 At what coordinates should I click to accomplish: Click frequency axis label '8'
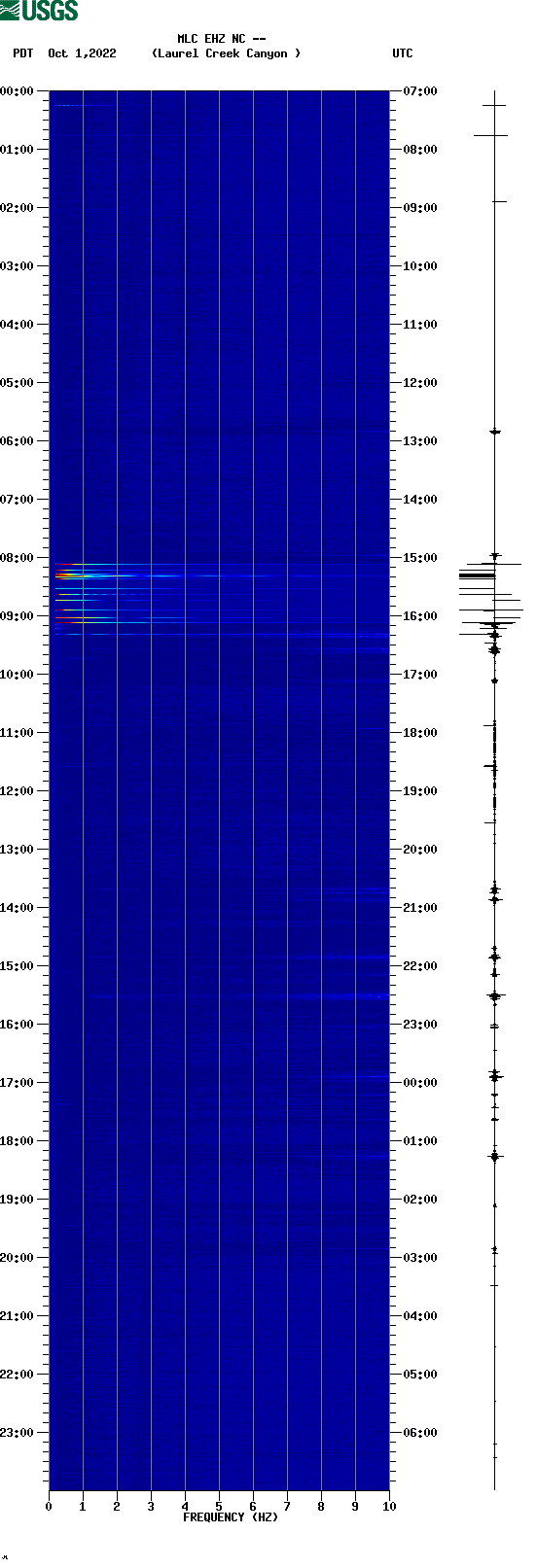pos(321,1507)
